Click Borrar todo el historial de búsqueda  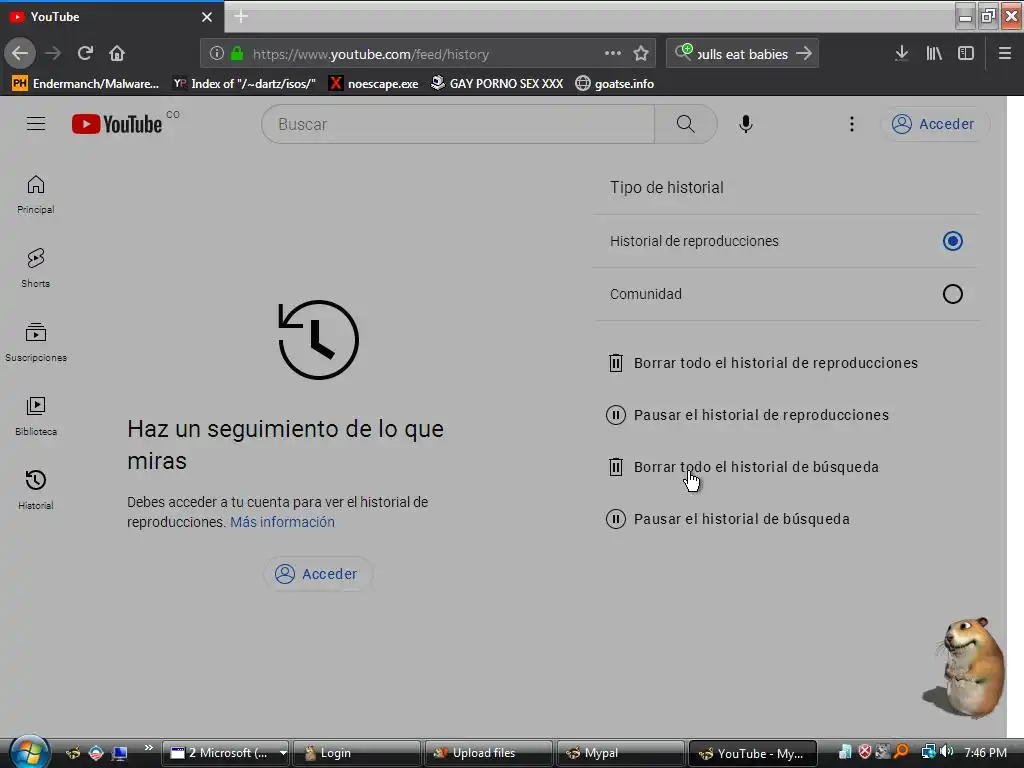click(743, 467)
